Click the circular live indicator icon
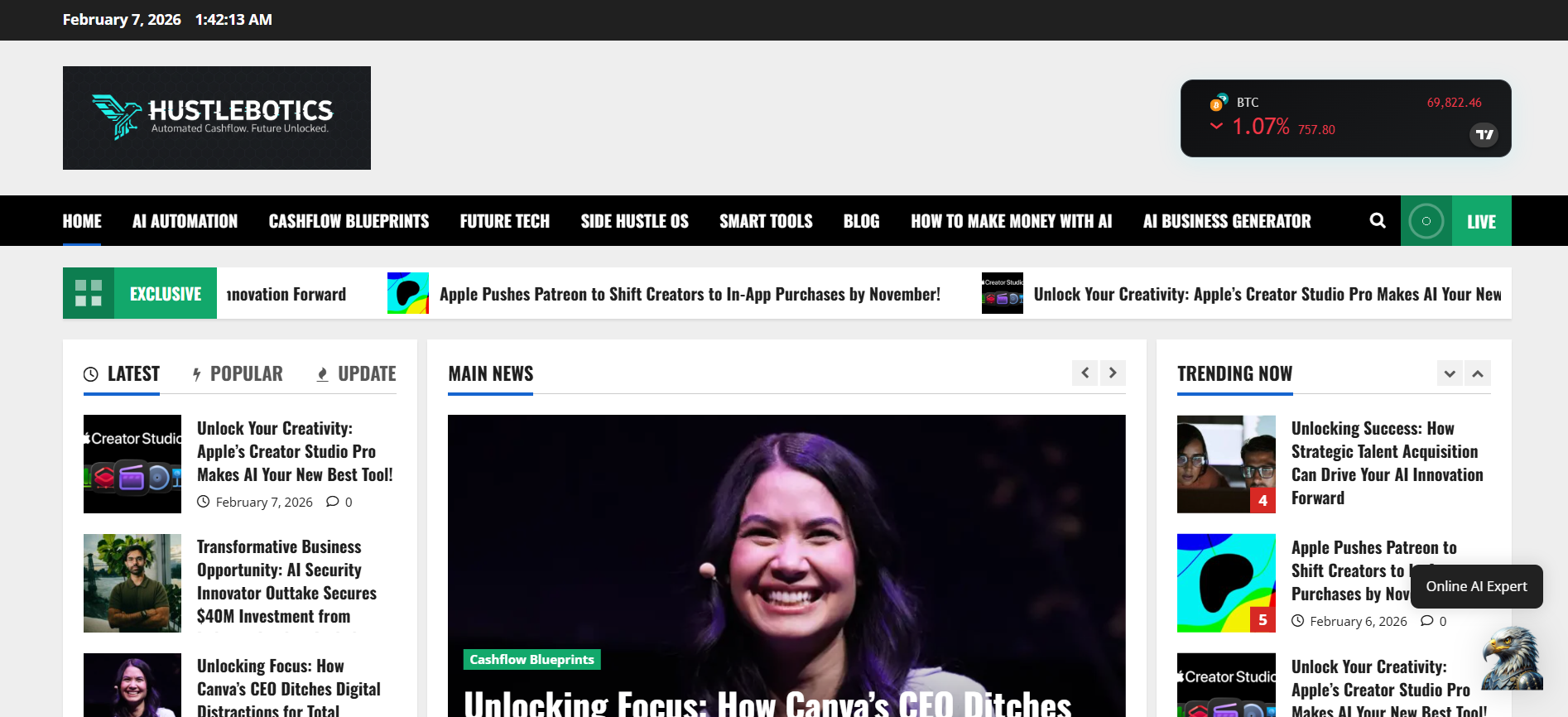The image size is (1568, 717). pyautogui.click(x=1426, y=221)
